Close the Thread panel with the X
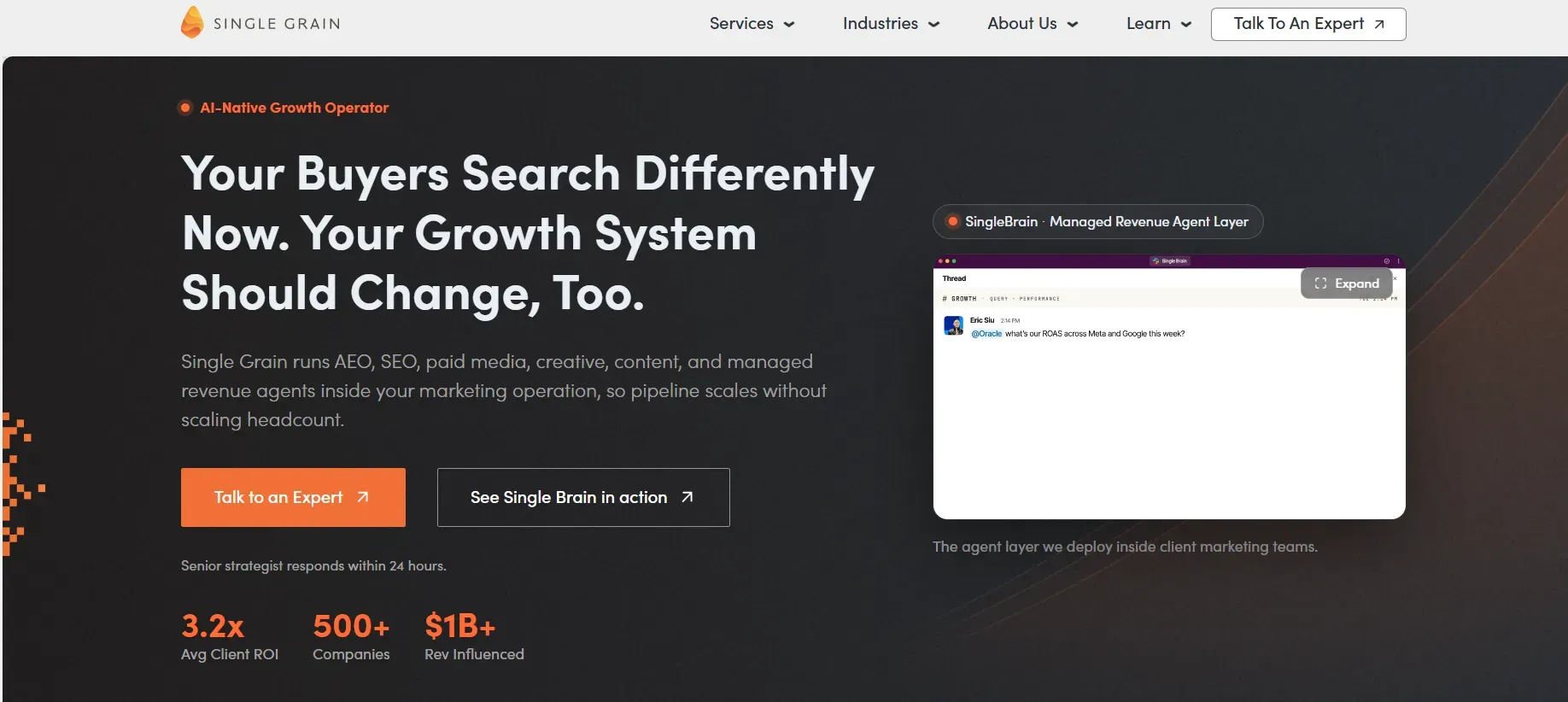The image size is (1568, 702). 1395,278
